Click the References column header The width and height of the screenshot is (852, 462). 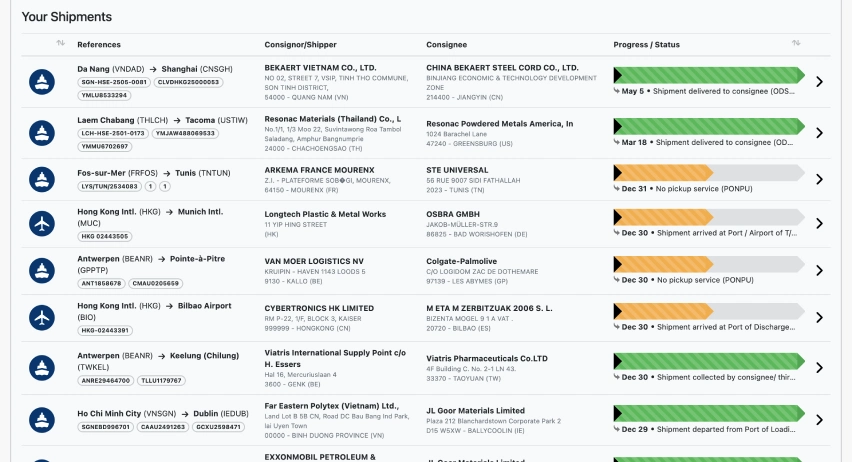(99, 45)
